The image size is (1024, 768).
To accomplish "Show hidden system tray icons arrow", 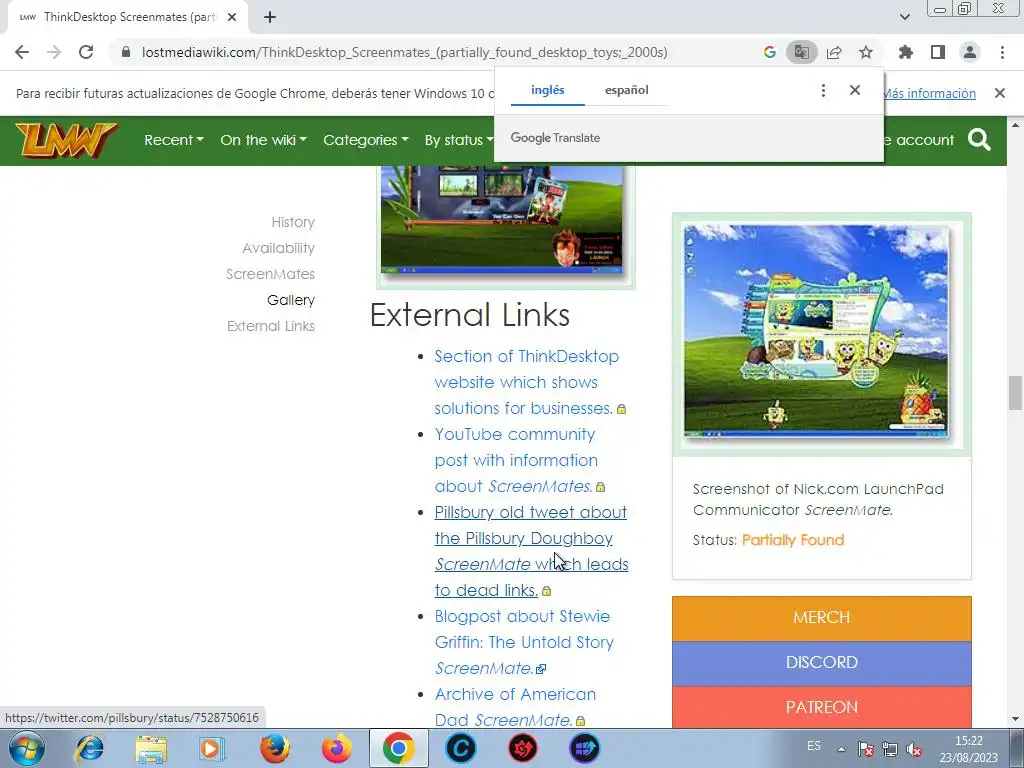I will point(841,749).
